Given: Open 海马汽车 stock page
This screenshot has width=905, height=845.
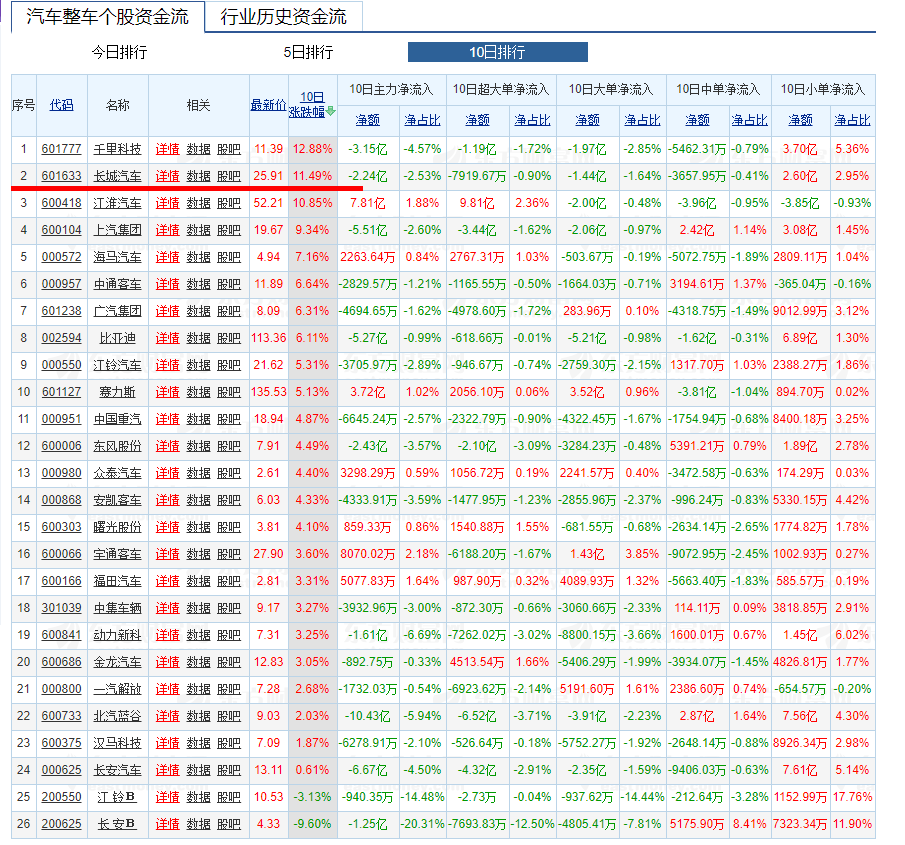Looking at the screenshot, I should [x=118, y=257].
